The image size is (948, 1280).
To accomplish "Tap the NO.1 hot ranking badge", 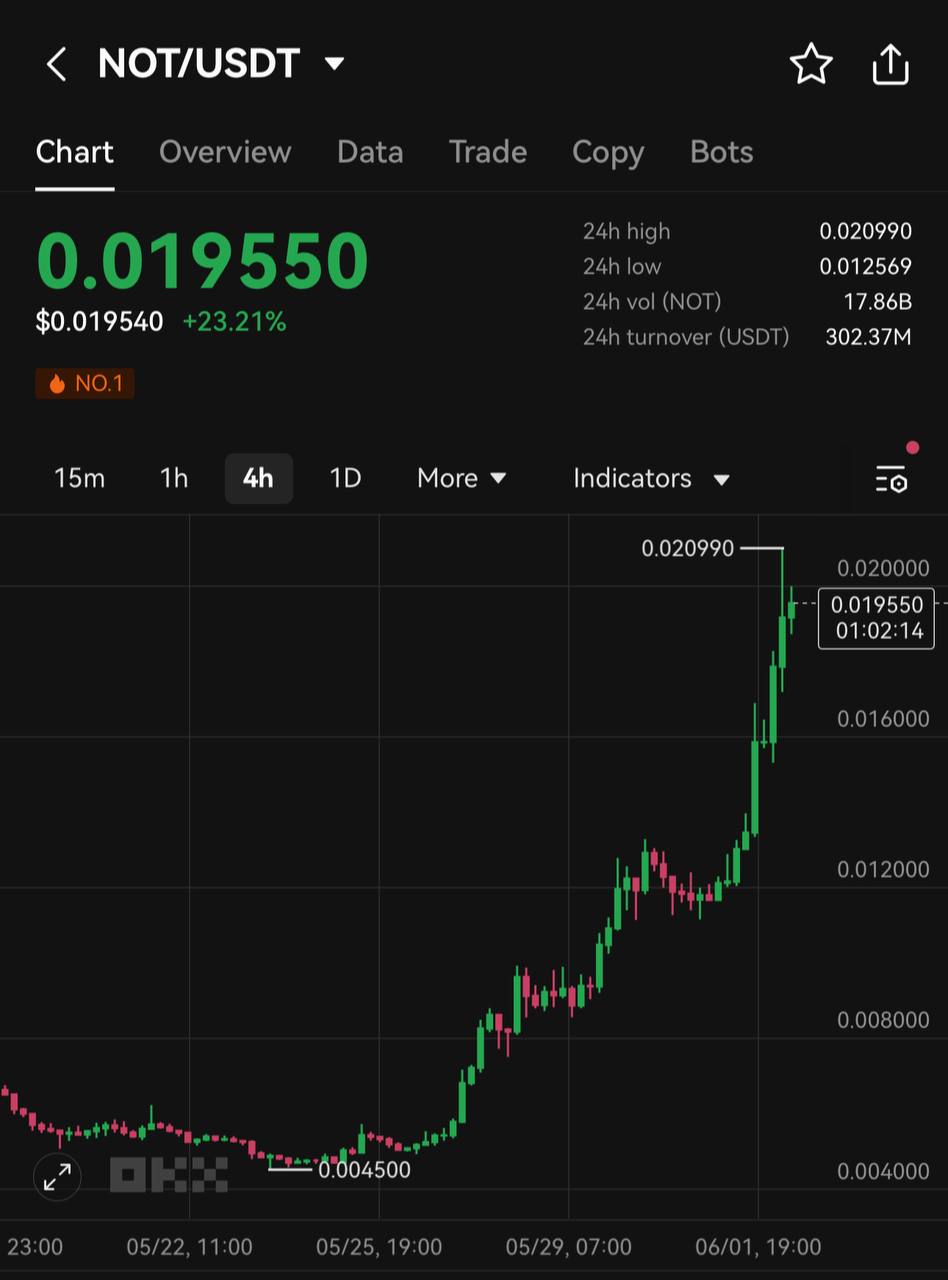I will pyautogui.click(x=85, y=383).
